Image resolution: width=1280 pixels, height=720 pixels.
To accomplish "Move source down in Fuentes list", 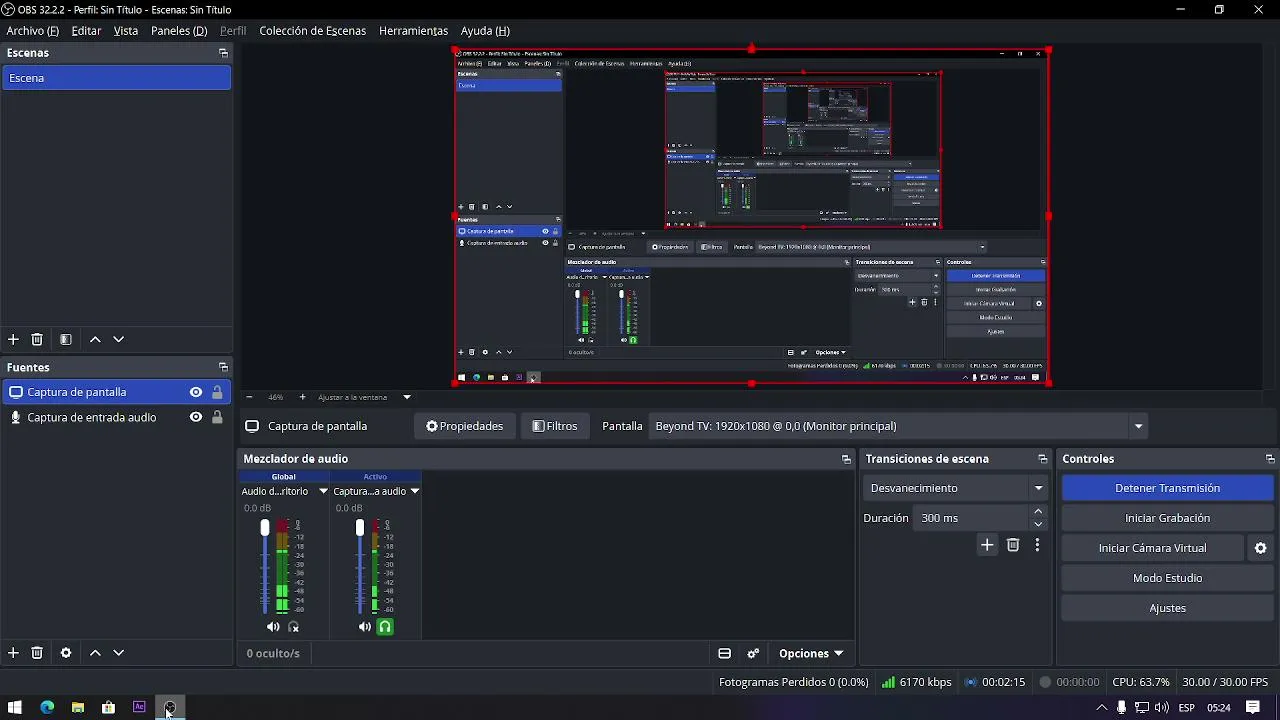I will pyautogui.click(x=118, y=653).
